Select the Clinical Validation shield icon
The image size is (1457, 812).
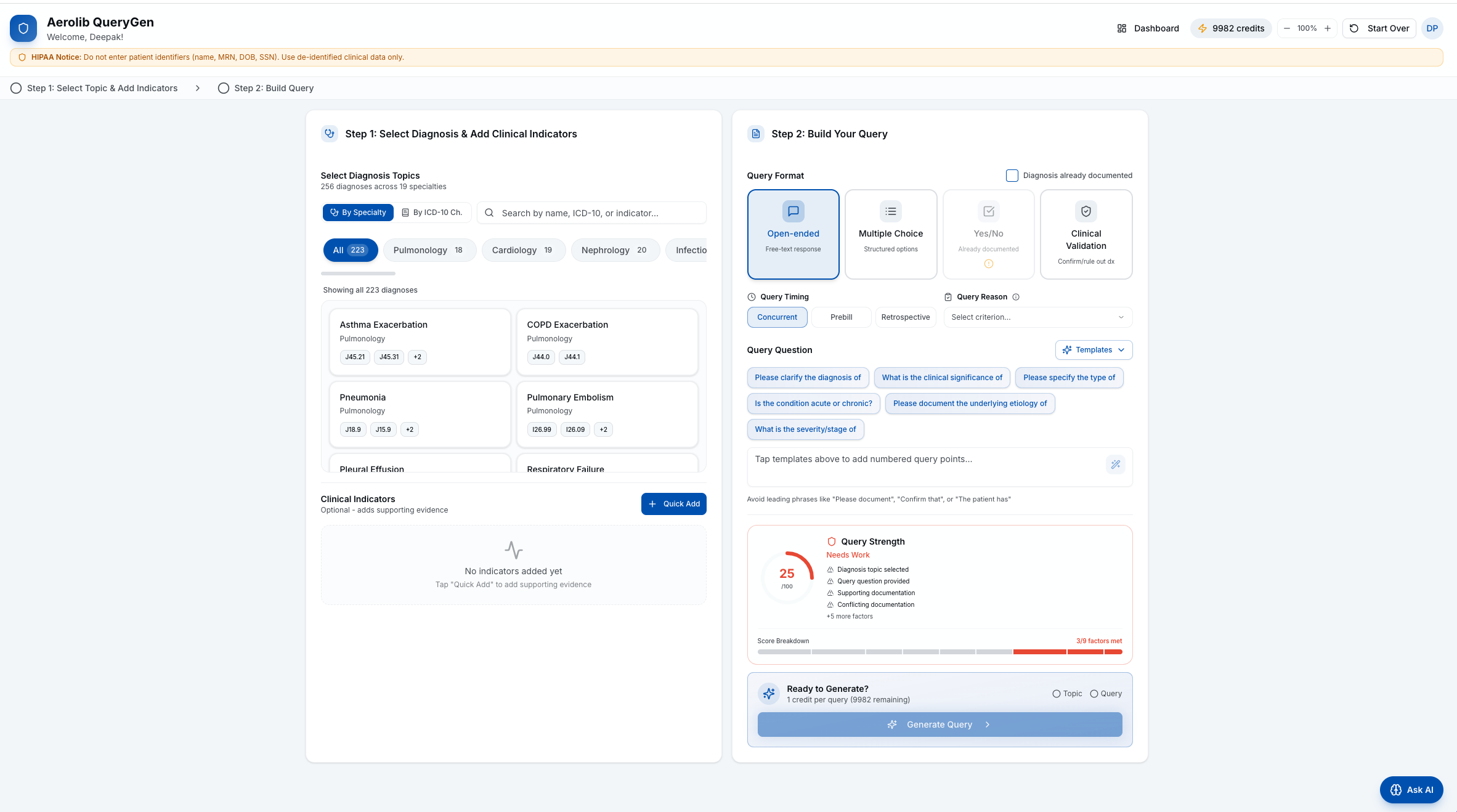1086,211
